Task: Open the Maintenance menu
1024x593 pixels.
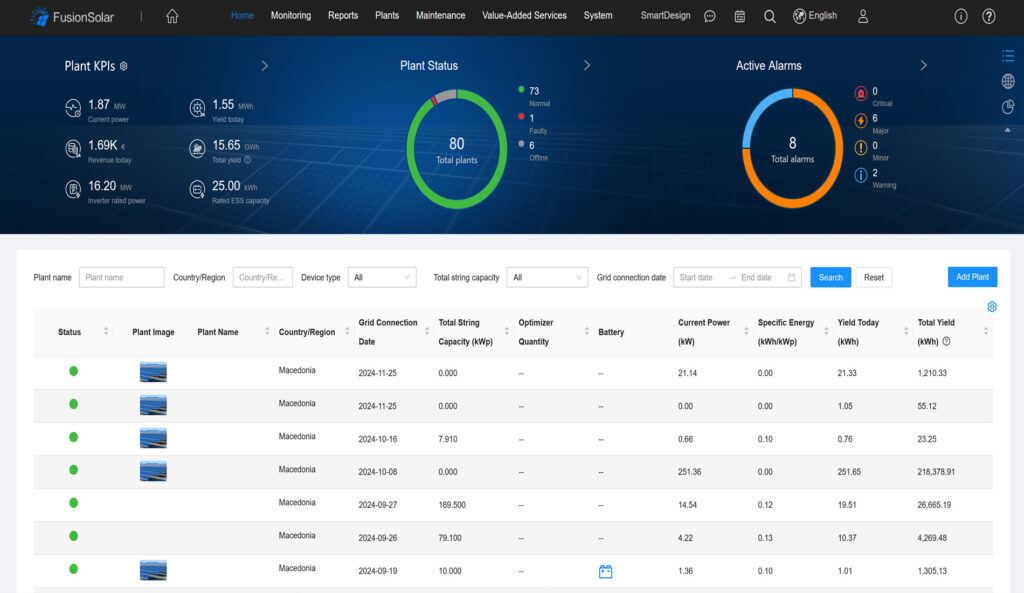Action: tap(440, 16)
